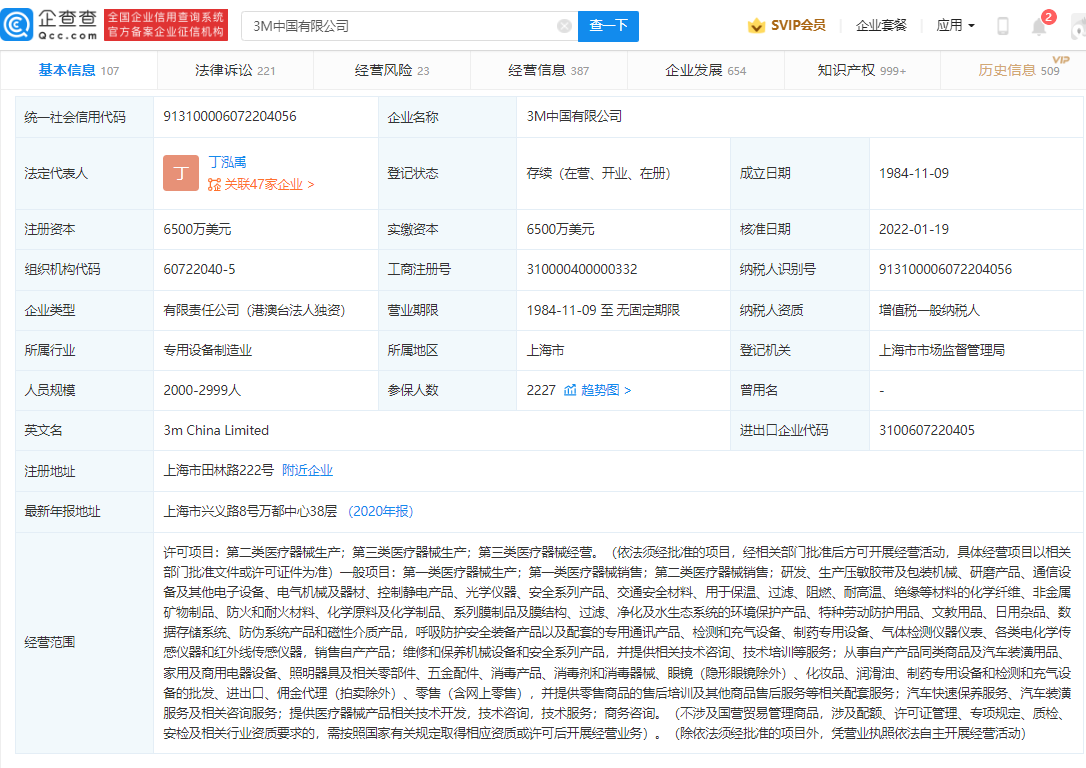Click the mobile phone icon in header
The image size is (1086, 768).
click(1002, 26)
